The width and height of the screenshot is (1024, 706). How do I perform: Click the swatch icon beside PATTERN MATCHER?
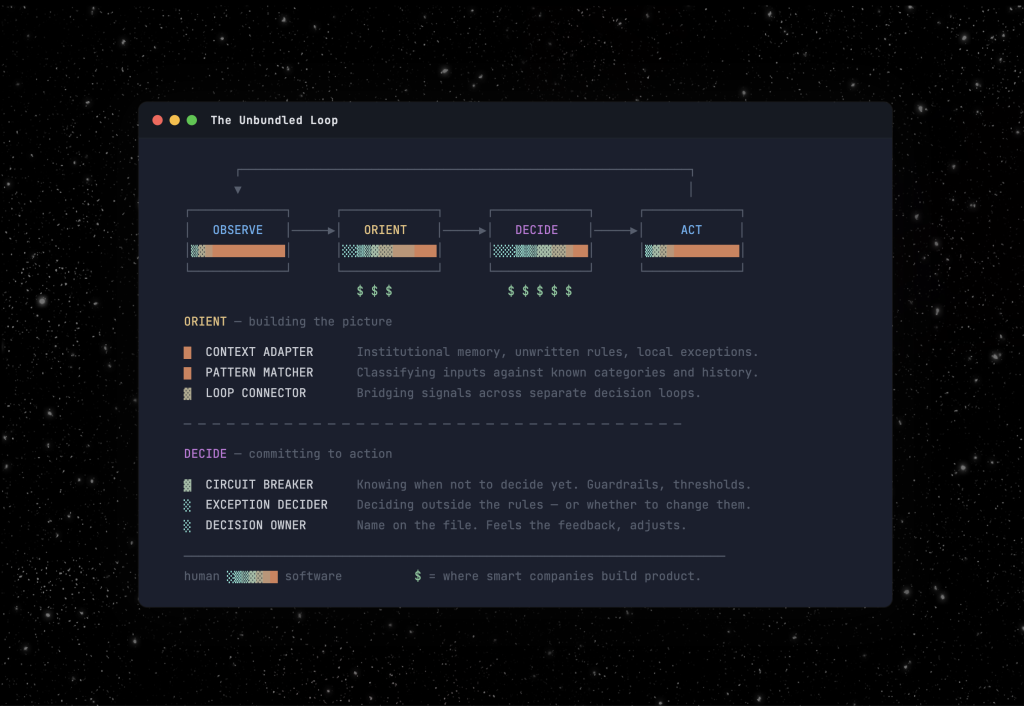pyautogui.click(x=188, y=373)
